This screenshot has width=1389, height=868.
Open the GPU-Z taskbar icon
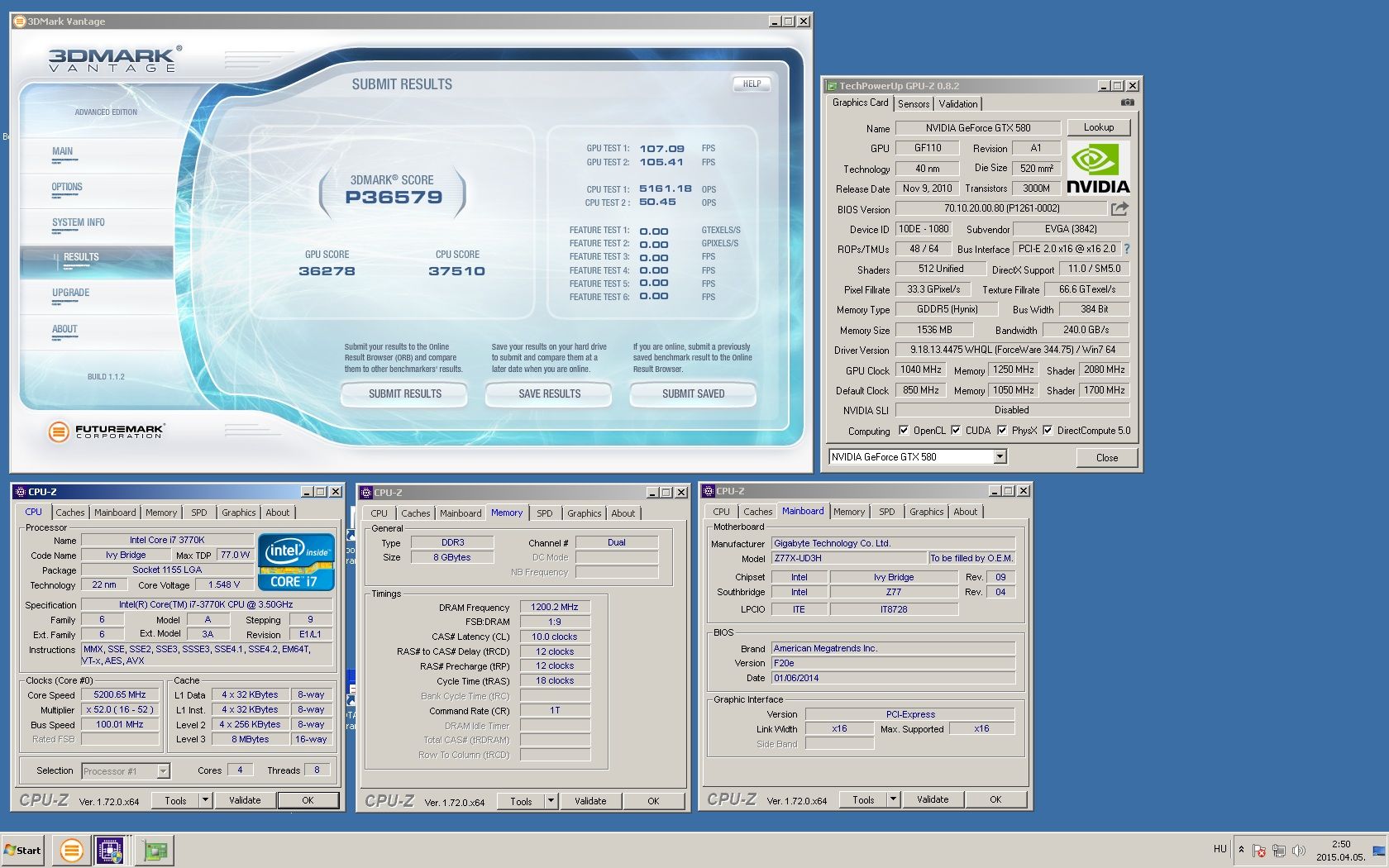pos(154,850)
